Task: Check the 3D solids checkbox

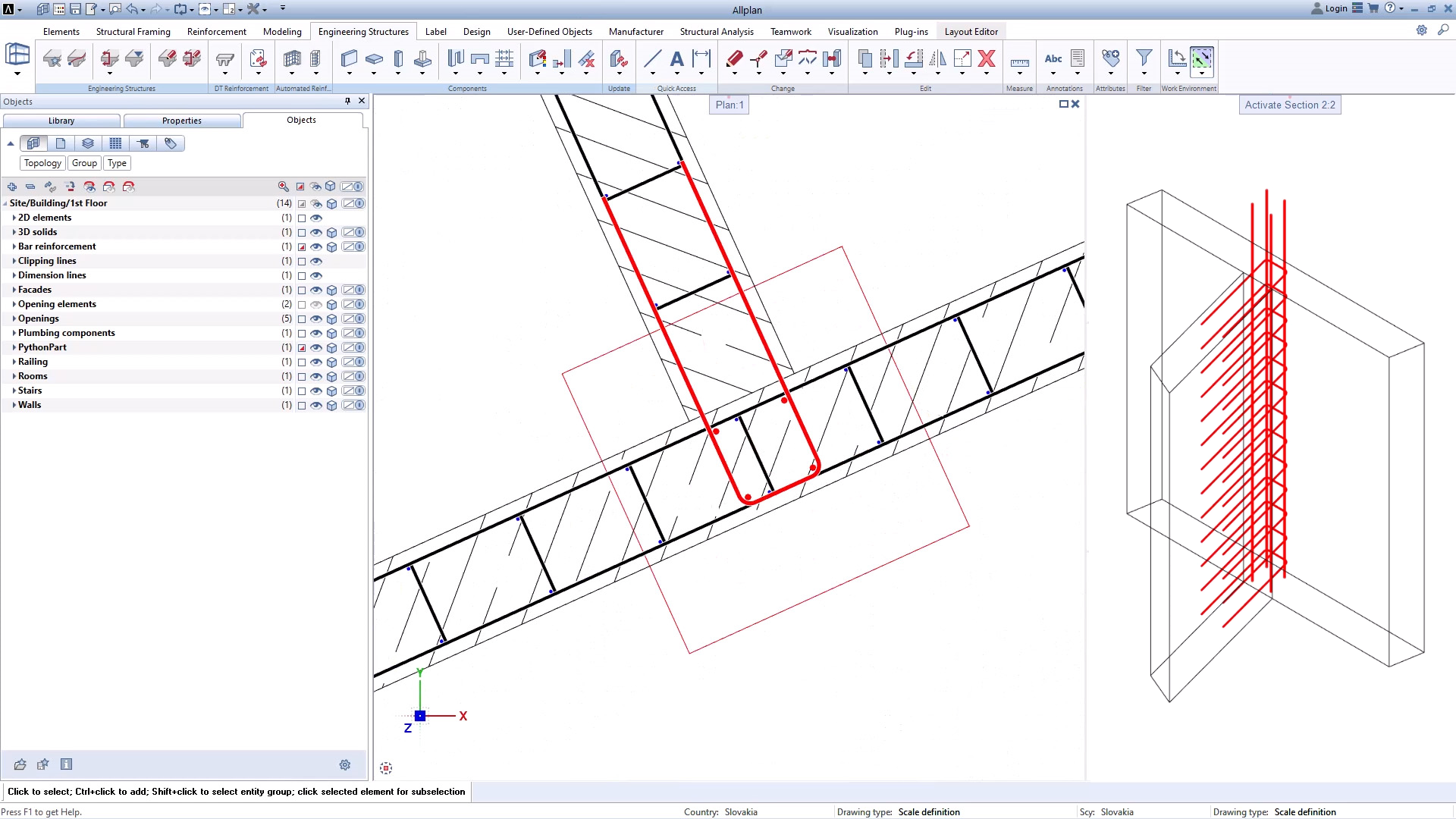Action: pyautogui.click(x=302, y=233)
